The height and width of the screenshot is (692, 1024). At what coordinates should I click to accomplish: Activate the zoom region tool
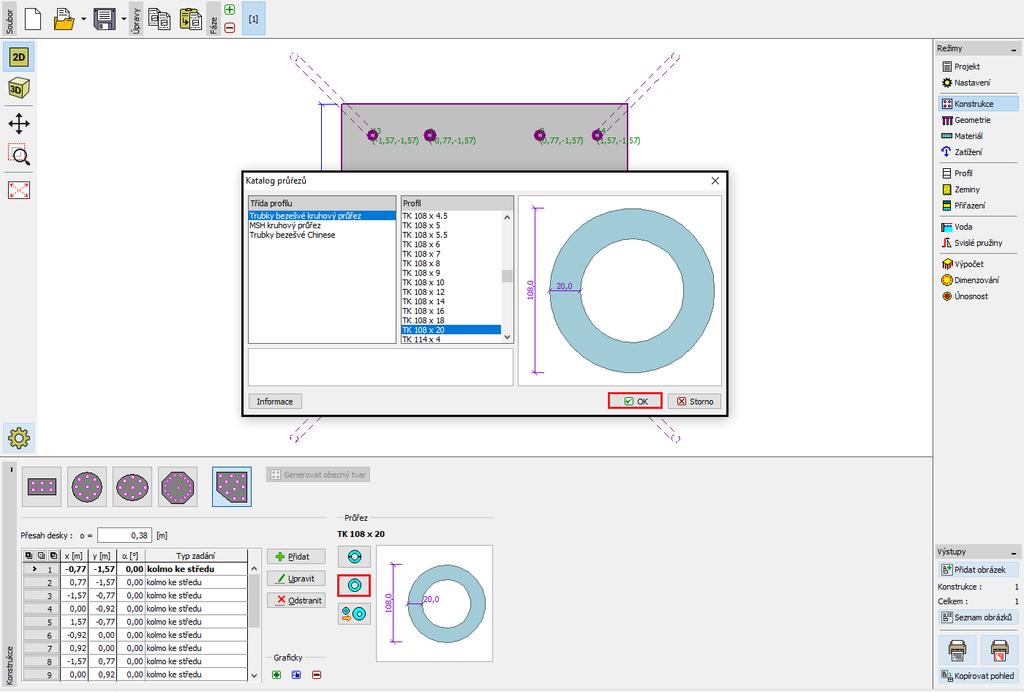(19, 155)
